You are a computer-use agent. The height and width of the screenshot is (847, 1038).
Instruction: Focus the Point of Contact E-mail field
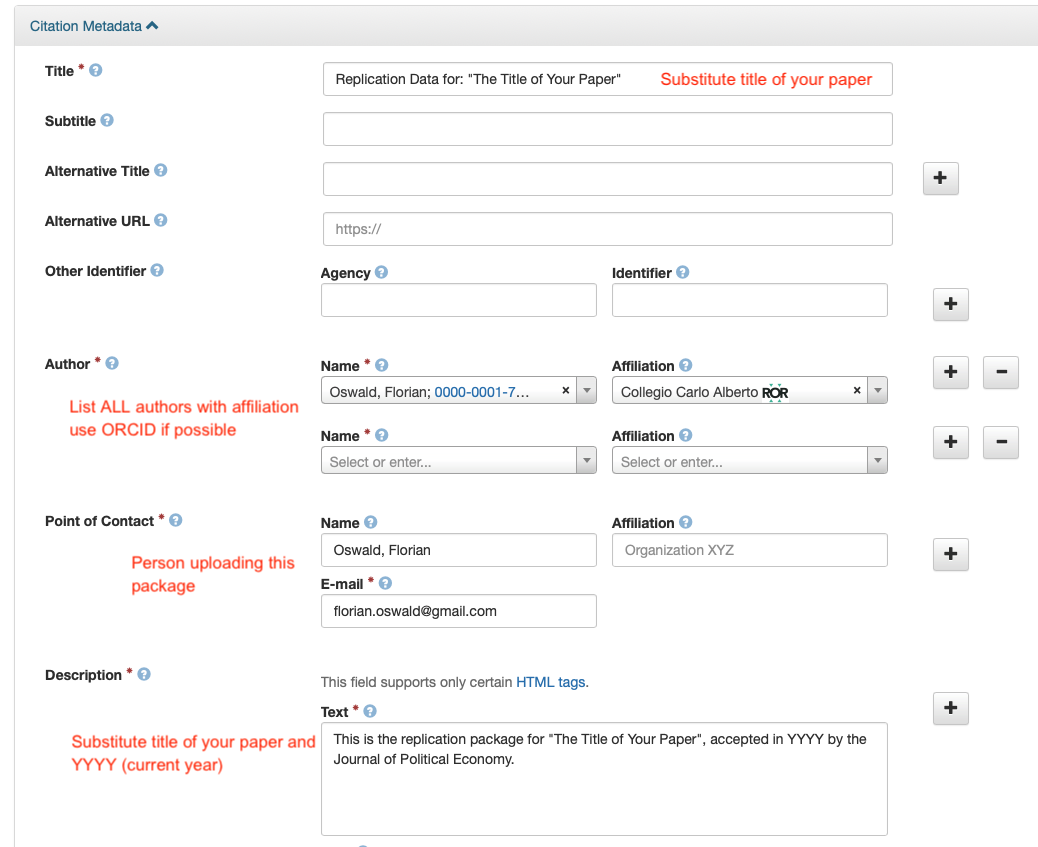[x=458, y=611]
